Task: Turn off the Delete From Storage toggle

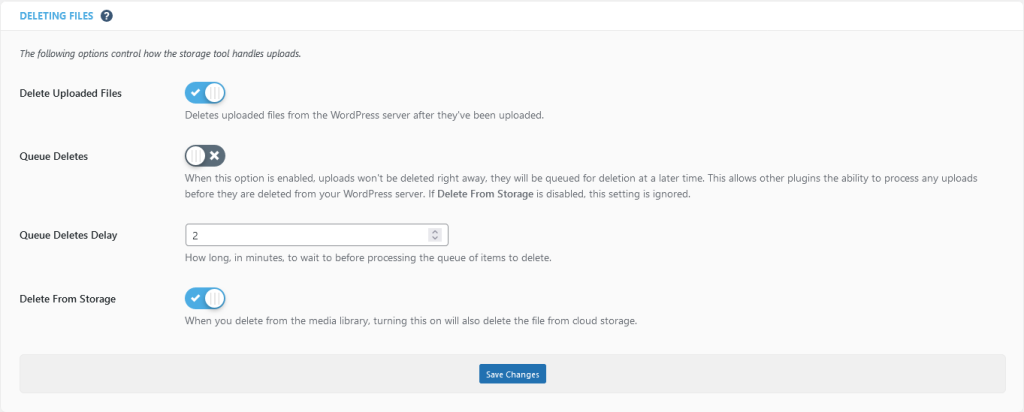Action: point(205,298)
